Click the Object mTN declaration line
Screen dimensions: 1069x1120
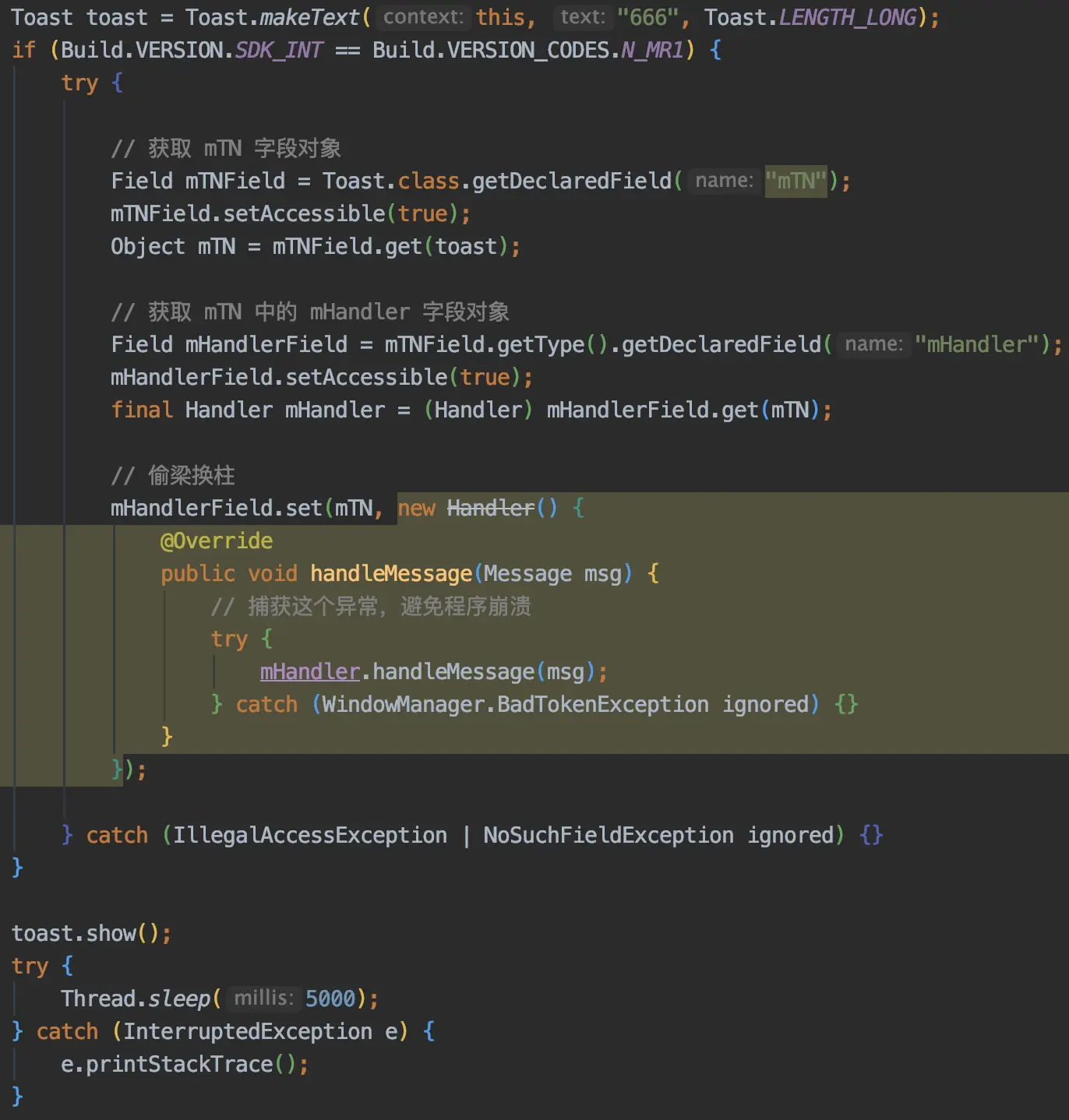coord(316,246)
